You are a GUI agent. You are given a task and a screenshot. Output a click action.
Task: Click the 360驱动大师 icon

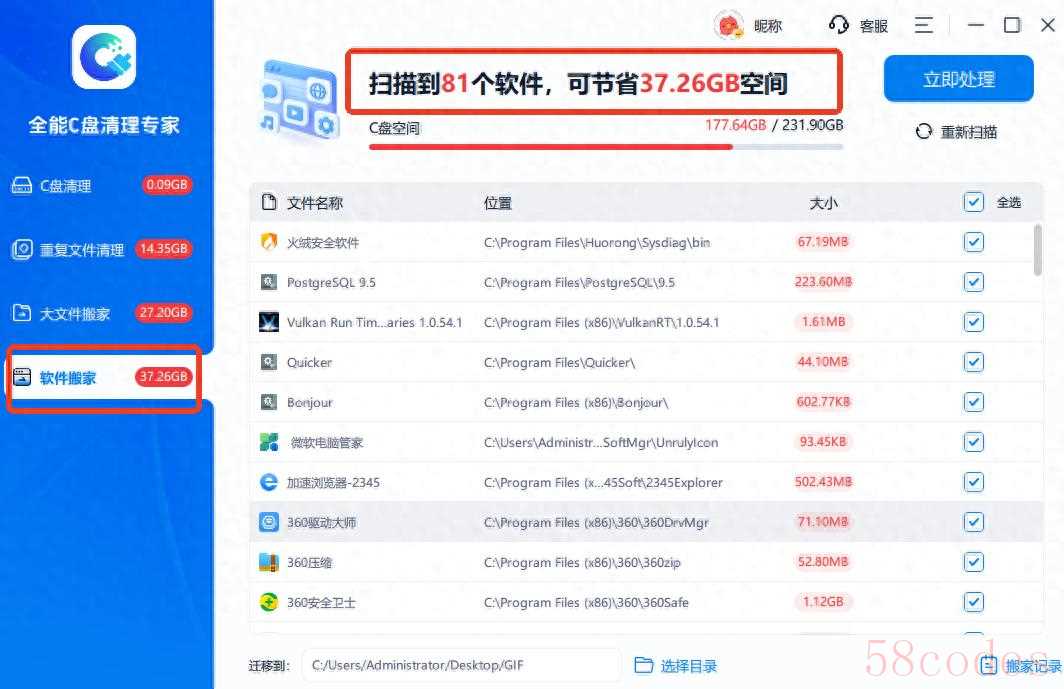pyautogui.click(x=269, y=522)
